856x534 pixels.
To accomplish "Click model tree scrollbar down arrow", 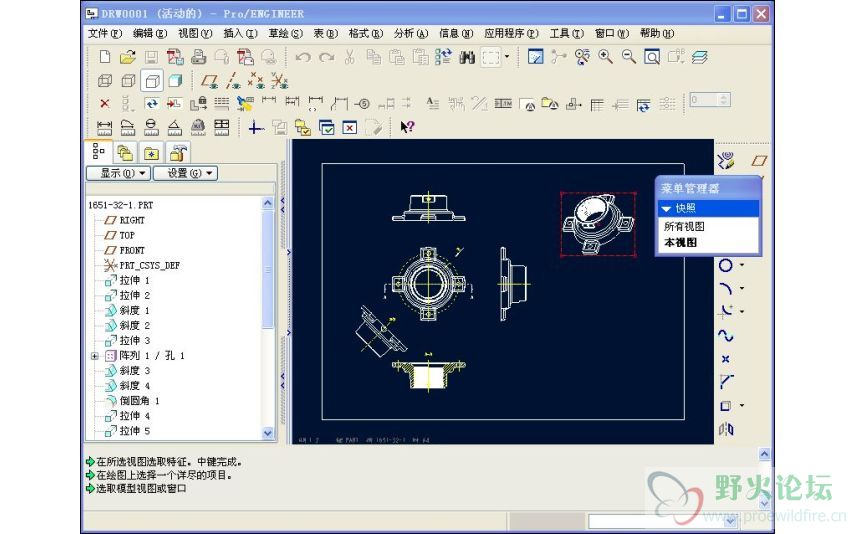I will pyautogui.click(x=268, y=433).
